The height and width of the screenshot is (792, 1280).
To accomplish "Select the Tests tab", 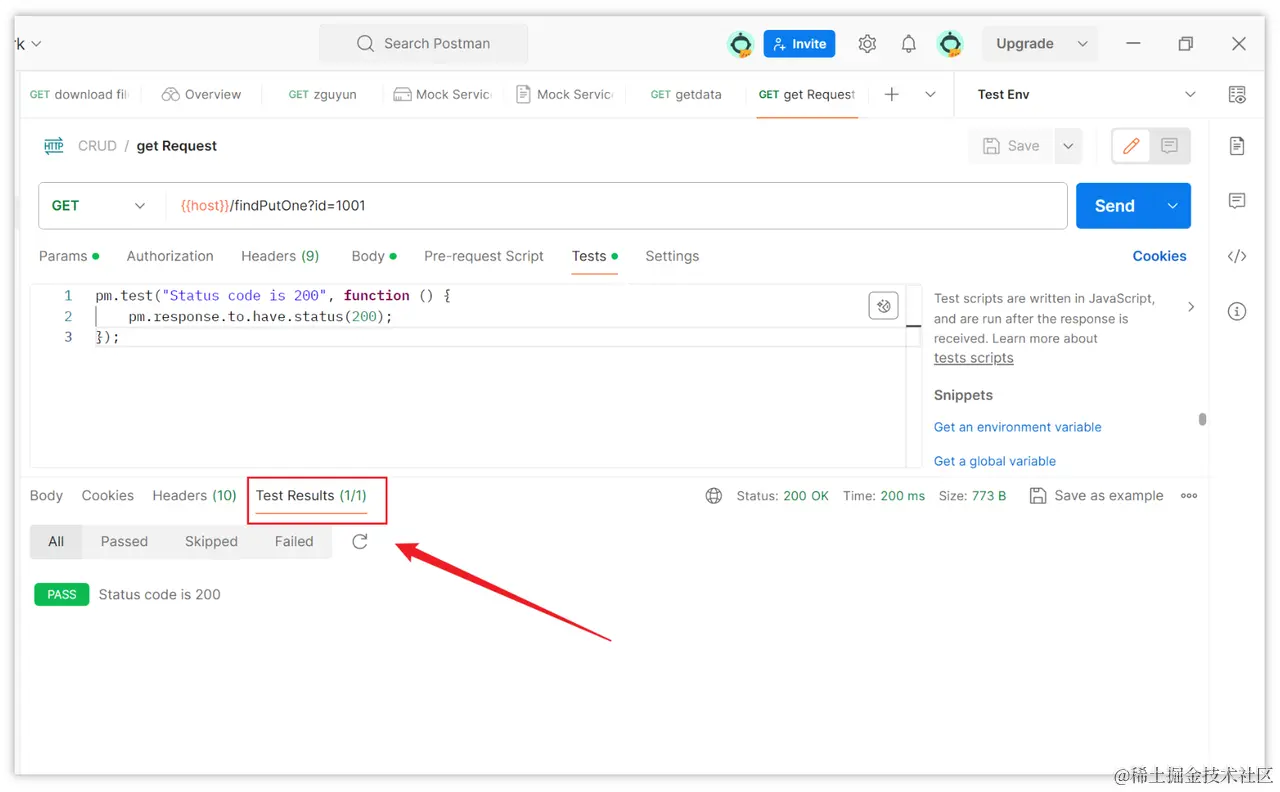I will coord(595,256).
